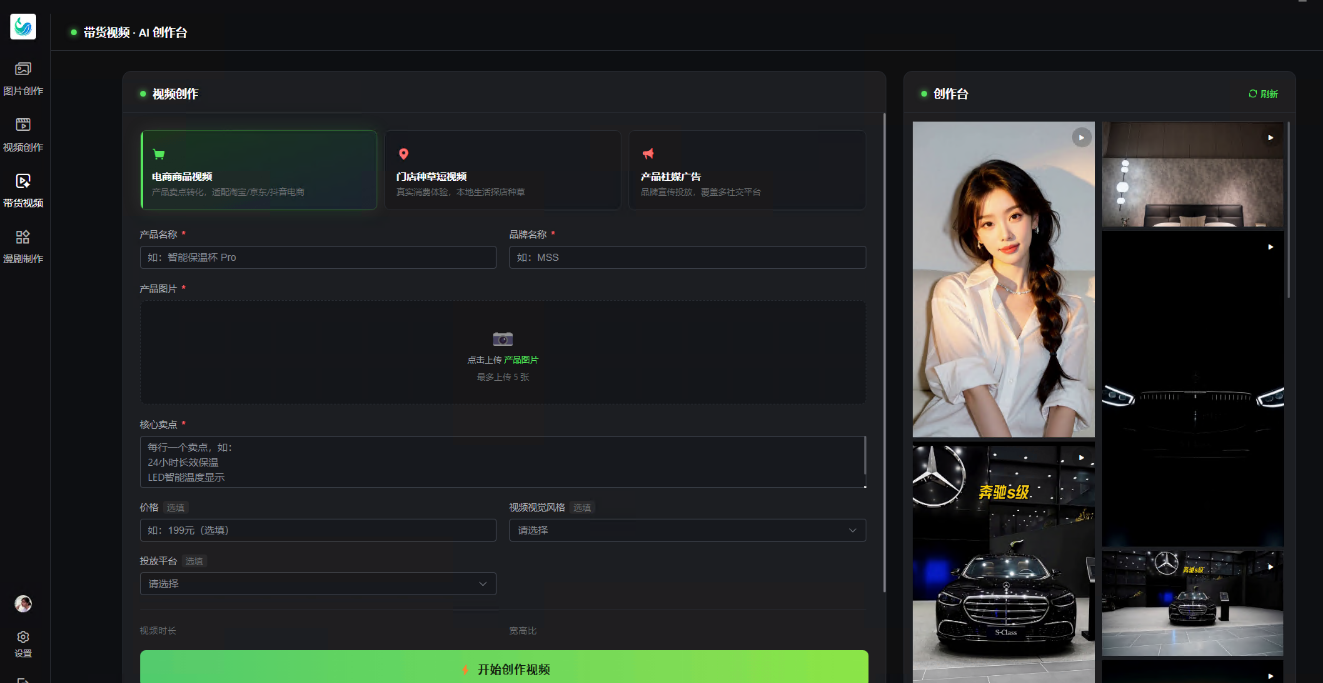Click the app logo at top-left
1323x683 pixels.
click(23, 27)
